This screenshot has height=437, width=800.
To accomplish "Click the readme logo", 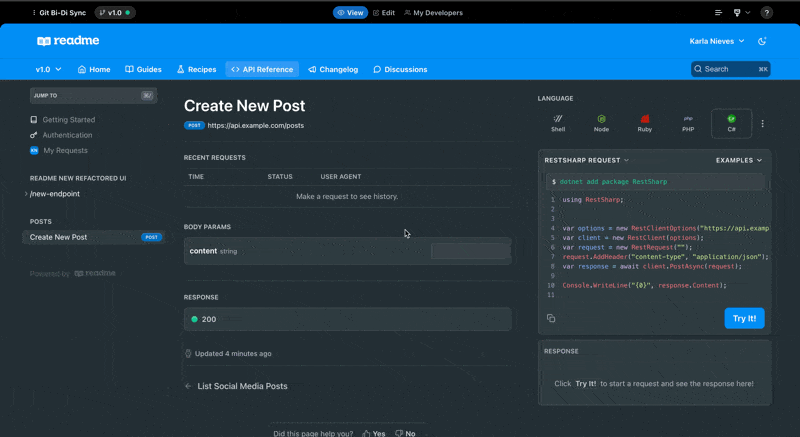I will [x=68, y=41].
